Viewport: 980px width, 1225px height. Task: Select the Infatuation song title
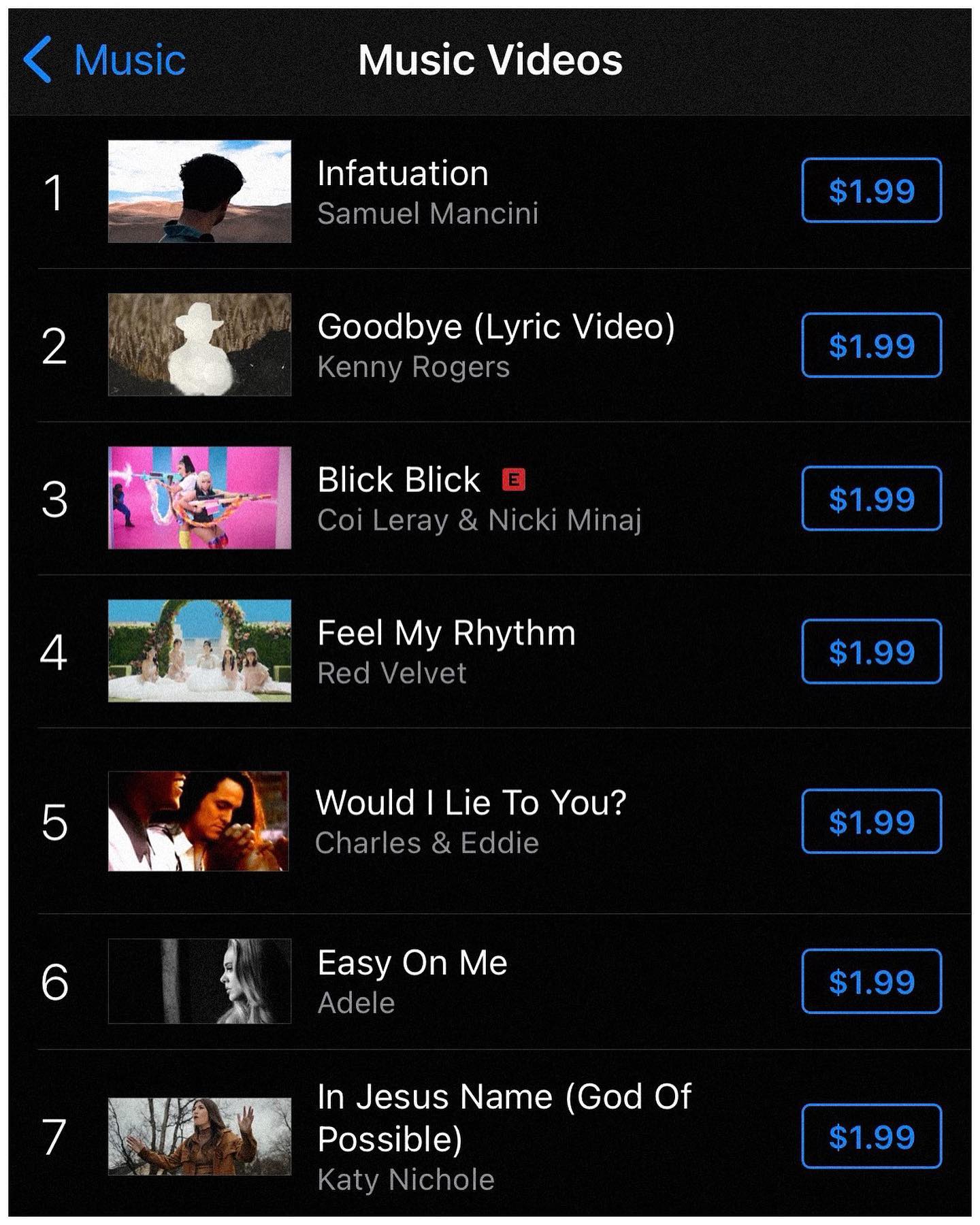pos(403,174)
